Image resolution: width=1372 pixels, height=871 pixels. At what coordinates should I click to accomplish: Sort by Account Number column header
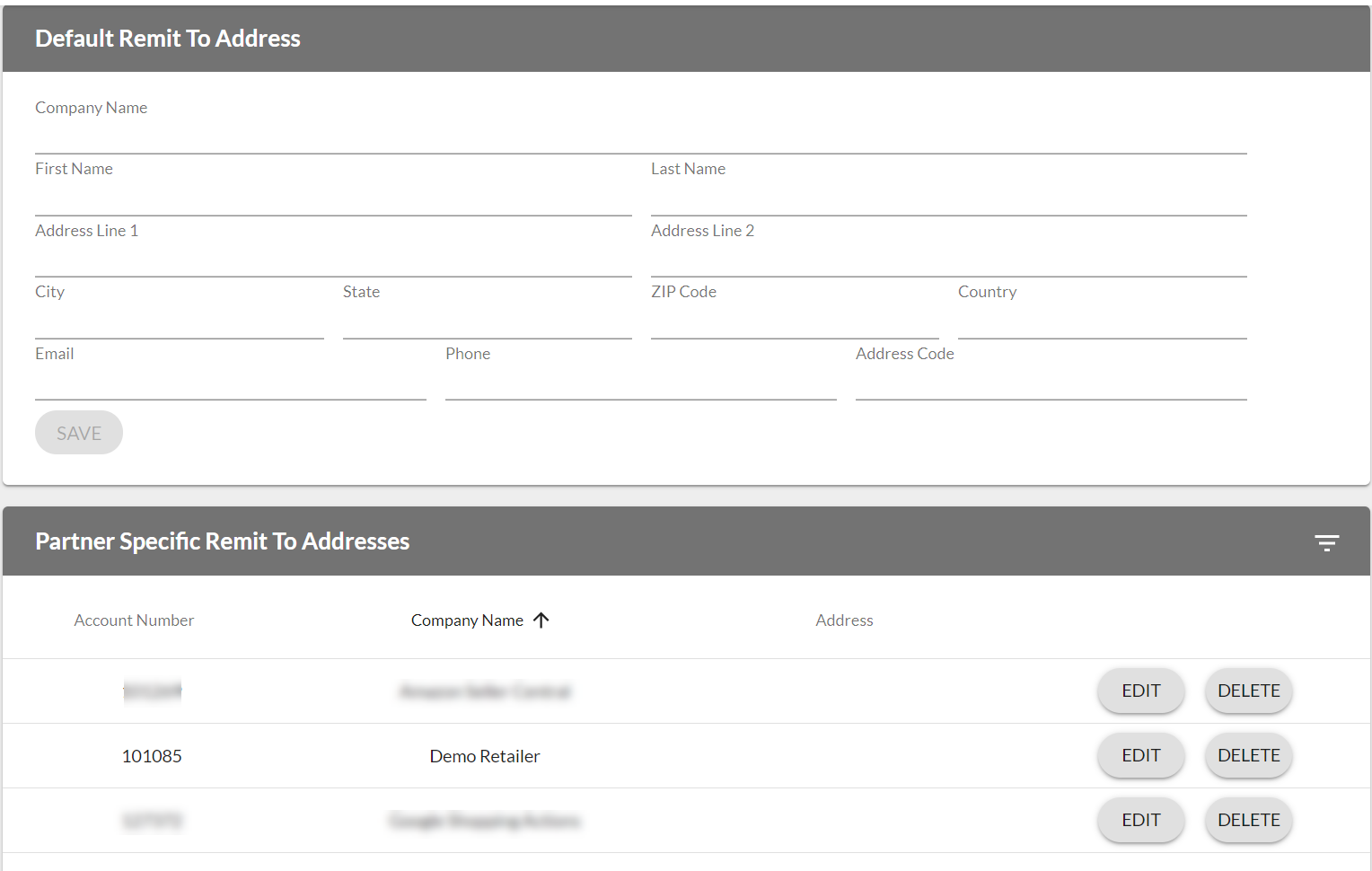click(134, 620)
